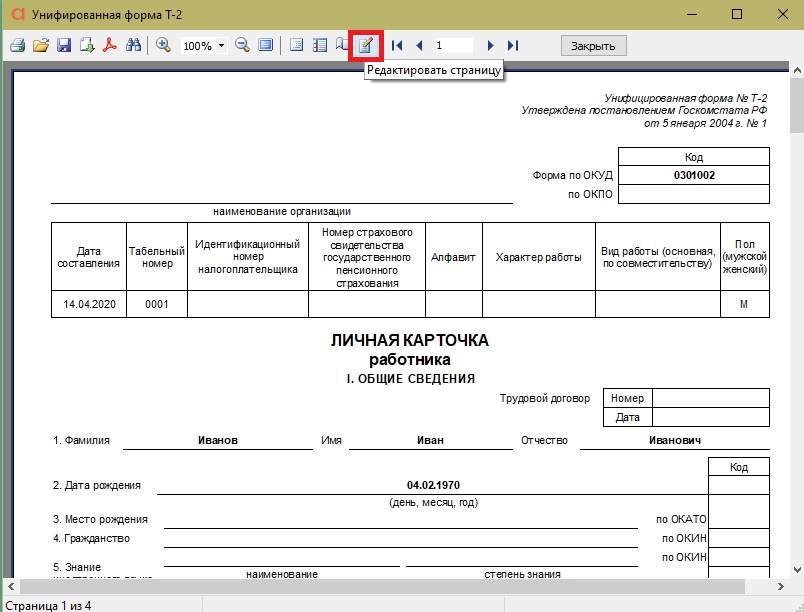Export the form to PDF

(110, 45)
